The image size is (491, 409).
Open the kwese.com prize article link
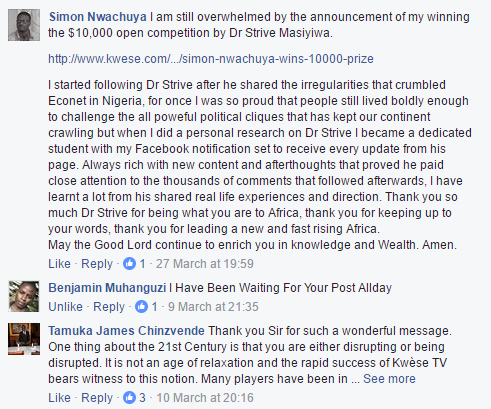pos(211,59)
